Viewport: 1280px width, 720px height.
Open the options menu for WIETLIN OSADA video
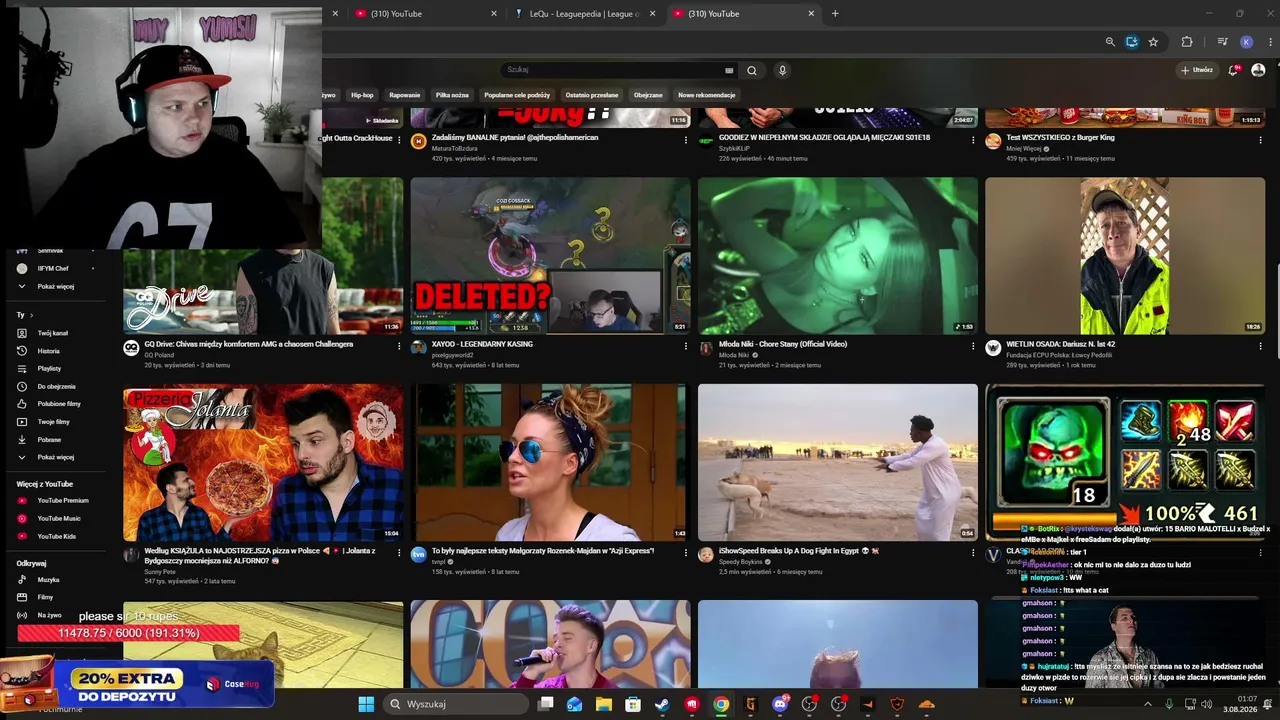click(x=1260, y=346)
